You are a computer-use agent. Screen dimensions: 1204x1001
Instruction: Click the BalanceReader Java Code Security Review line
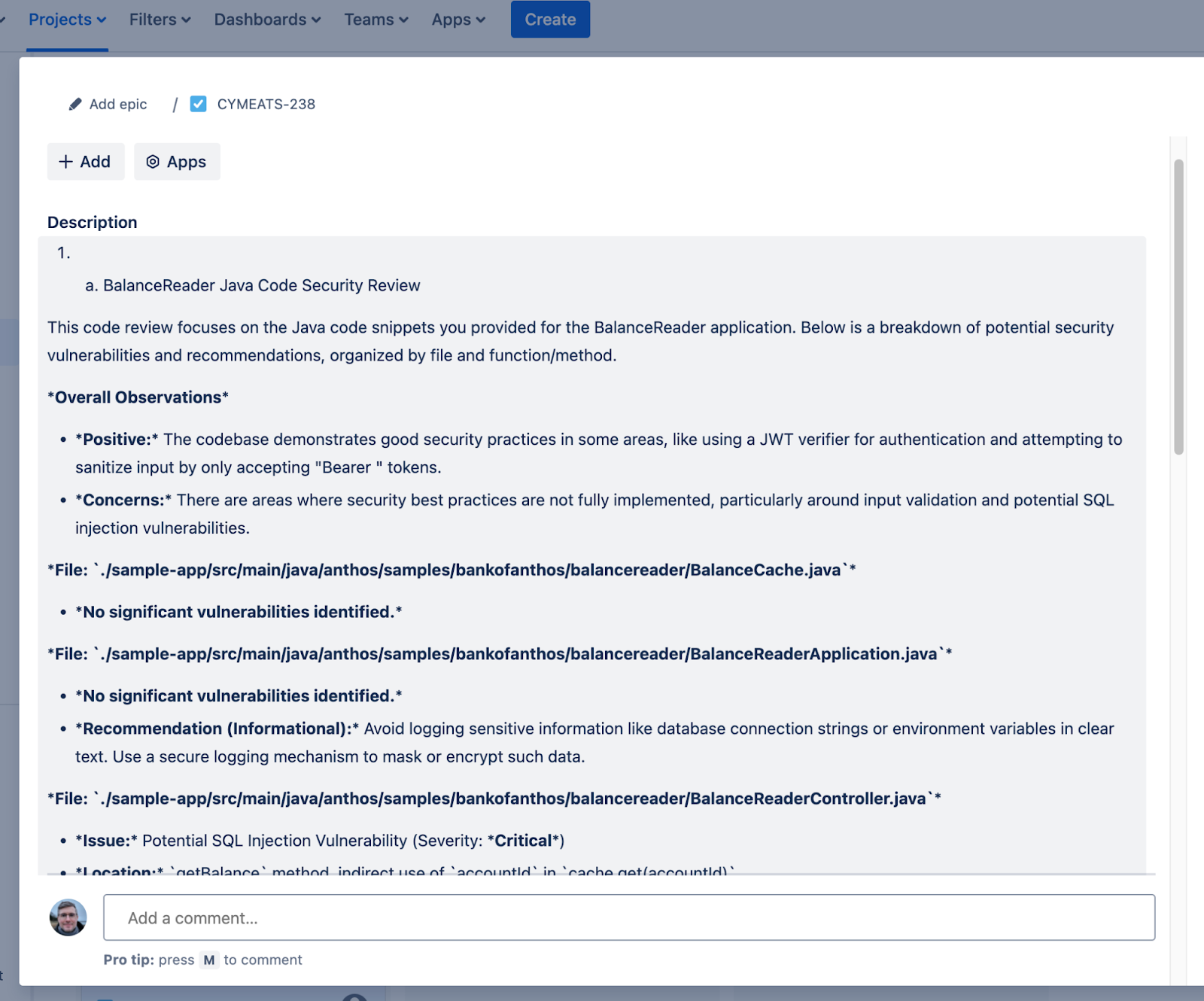[x=261, y=286]
